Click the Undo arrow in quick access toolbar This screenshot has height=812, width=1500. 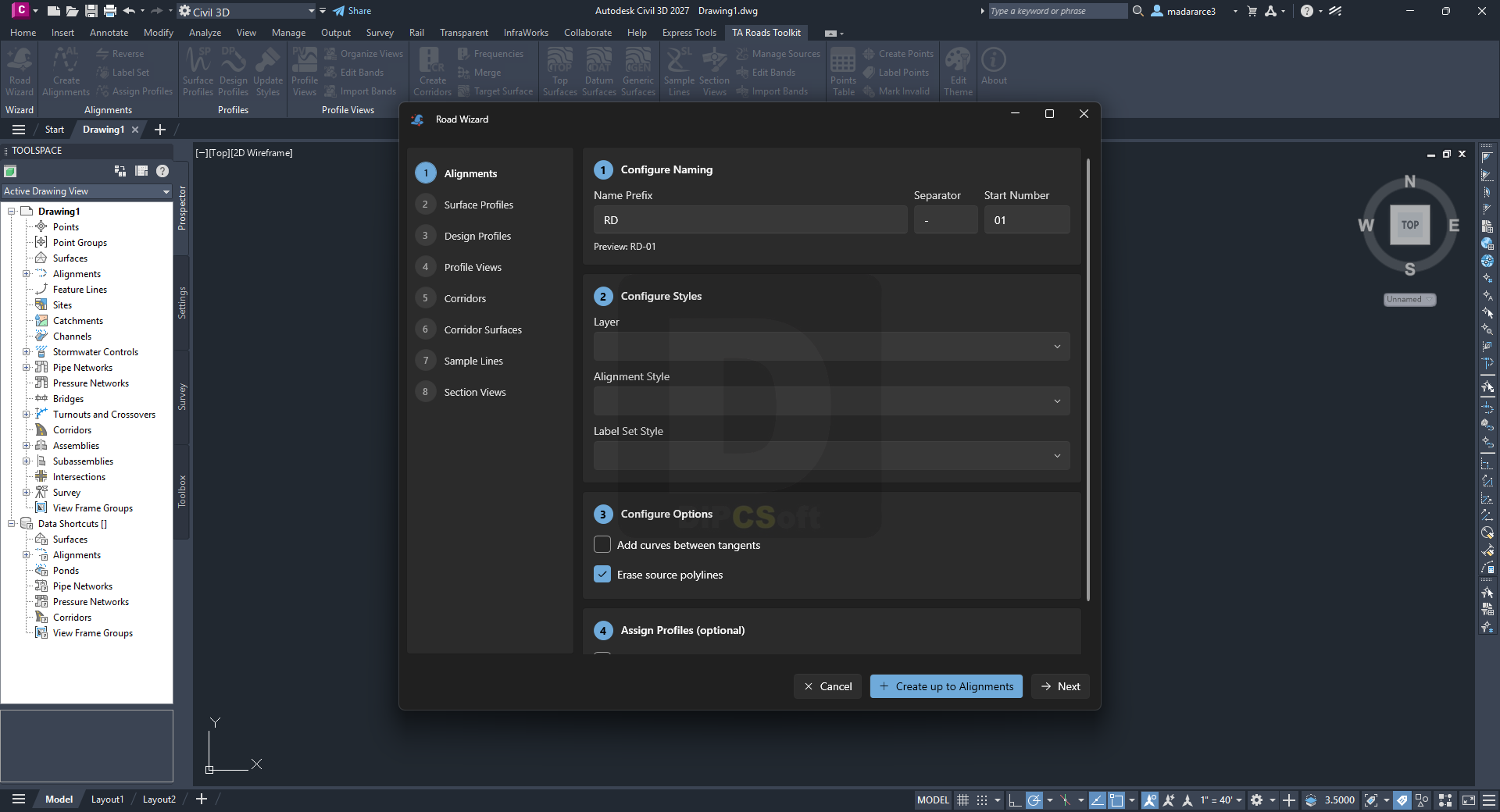129,11
